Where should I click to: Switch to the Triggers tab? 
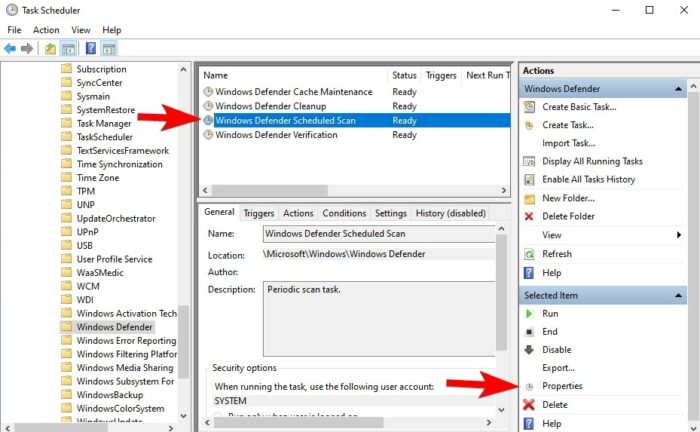point(259,214)
